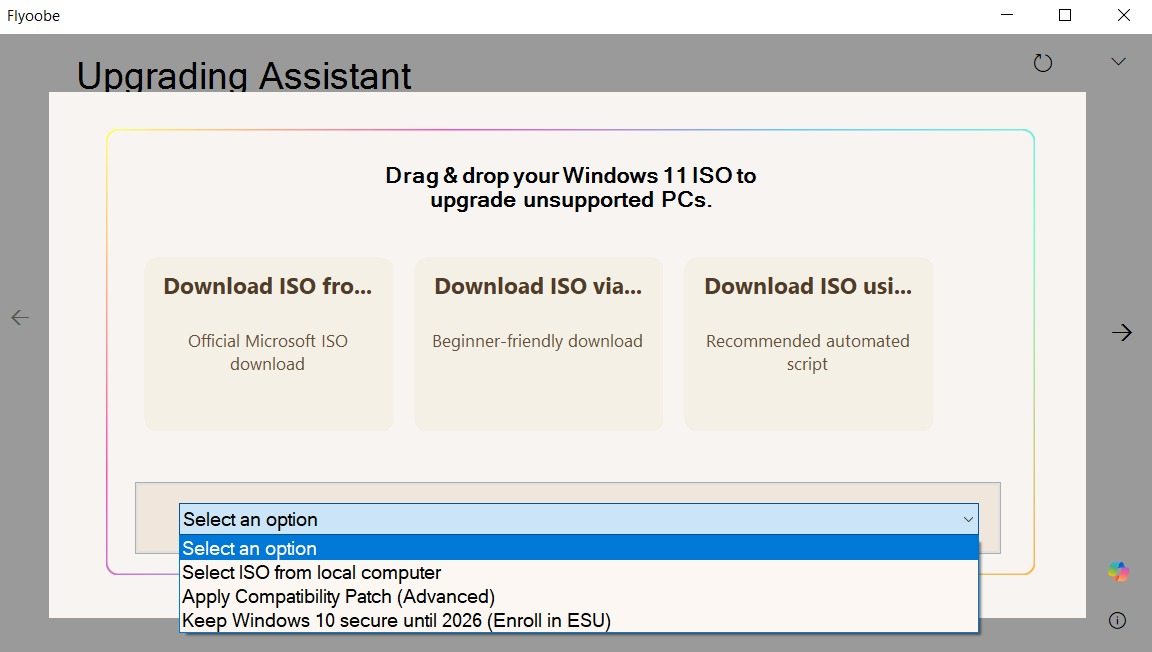Screen dimensions: 1152x652
Task: Maximize the Flyoobe window
Action: coord(1065,15)
